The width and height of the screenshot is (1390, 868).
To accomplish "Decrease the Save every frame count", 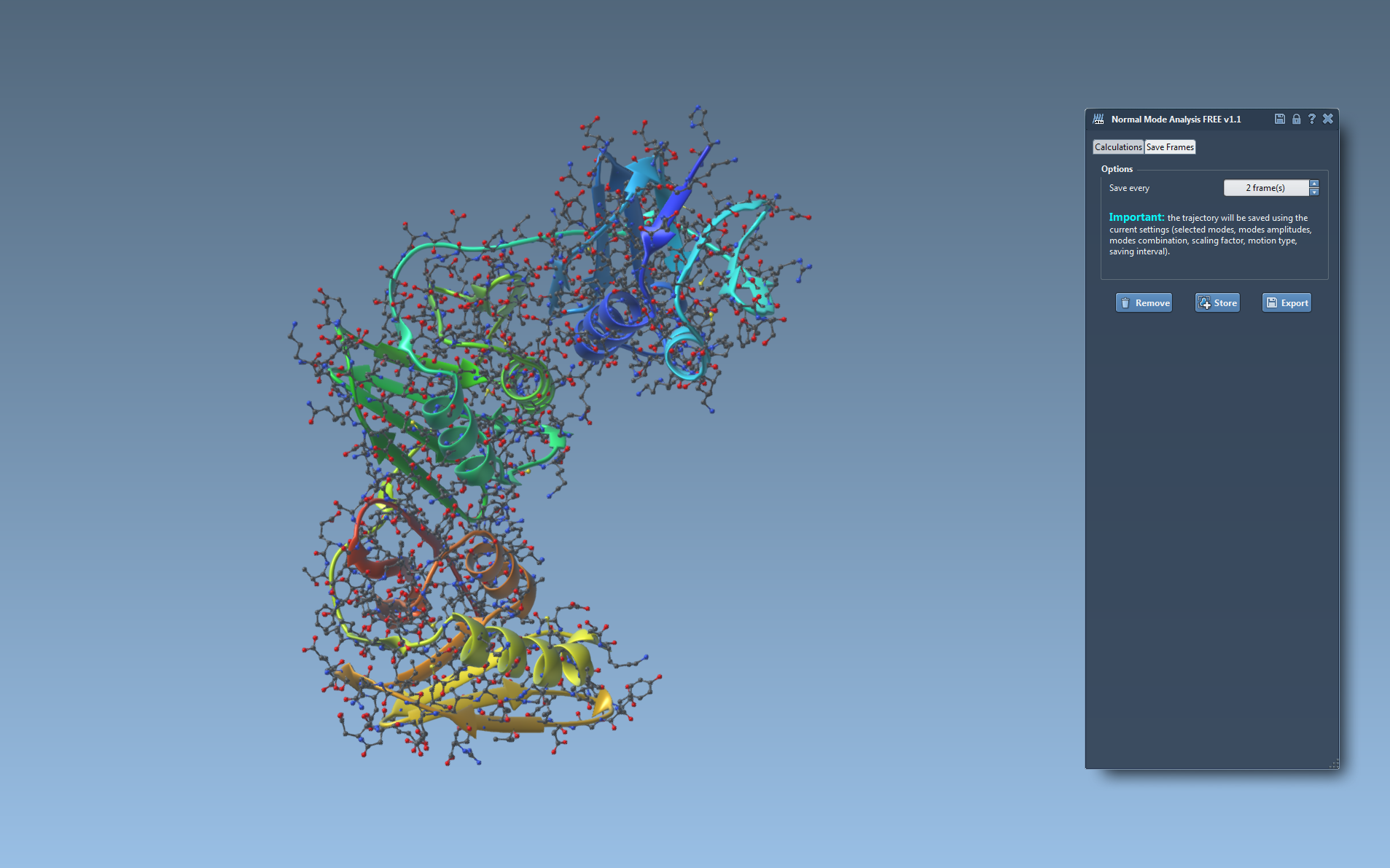I will click(x=1314, y=192).
